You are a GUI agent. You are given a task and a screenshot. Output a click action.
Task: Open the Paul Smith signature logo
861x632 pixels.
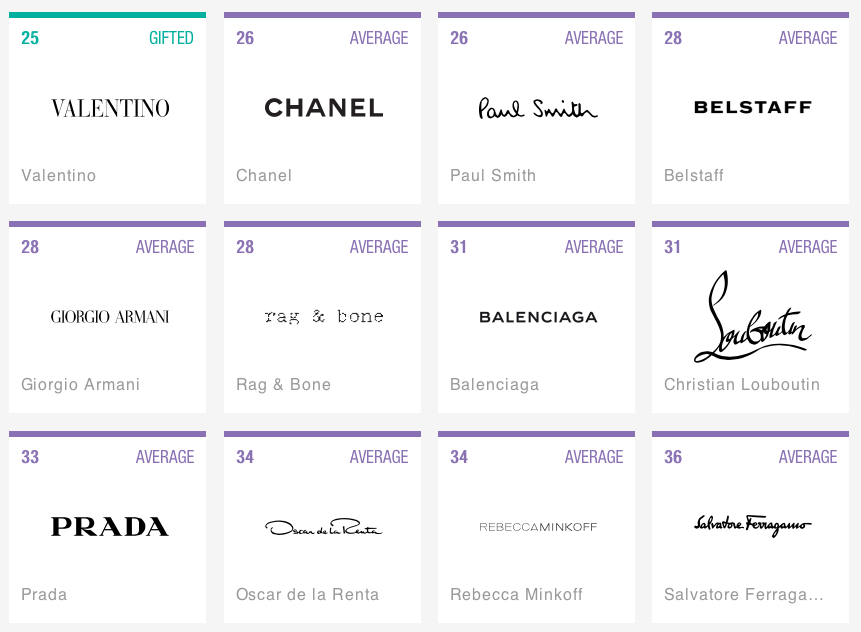[x=538, y=108]
